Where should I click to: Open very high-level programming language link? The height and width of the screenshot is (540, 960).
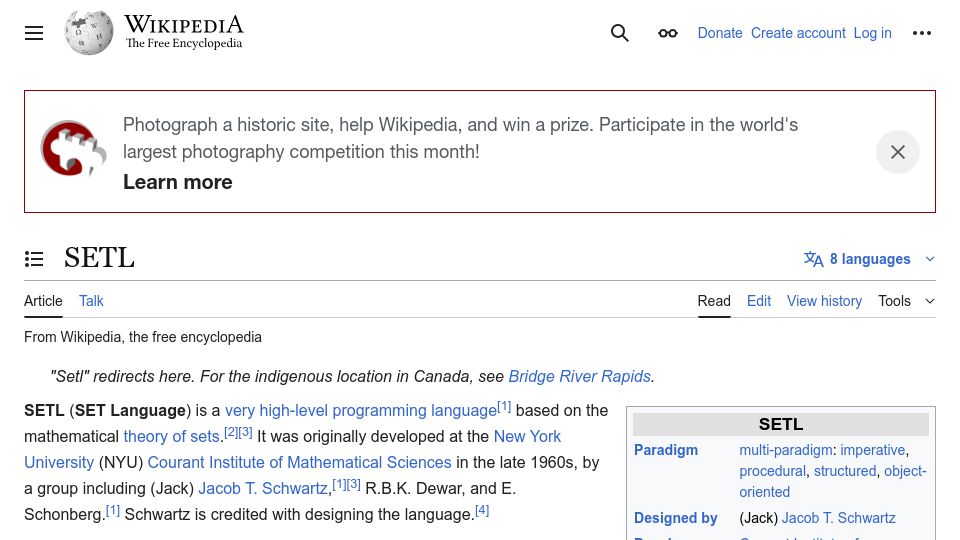(x=361, y=410)
